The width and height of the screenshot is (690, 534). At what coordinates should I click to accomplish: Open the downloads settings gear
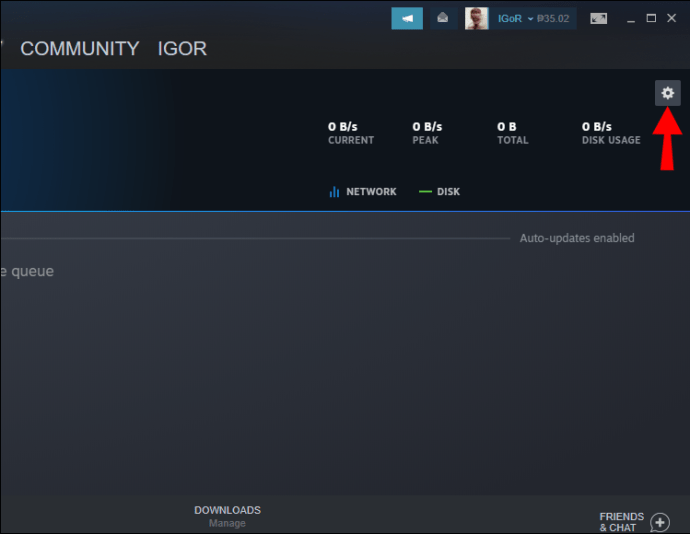point(667,93)
